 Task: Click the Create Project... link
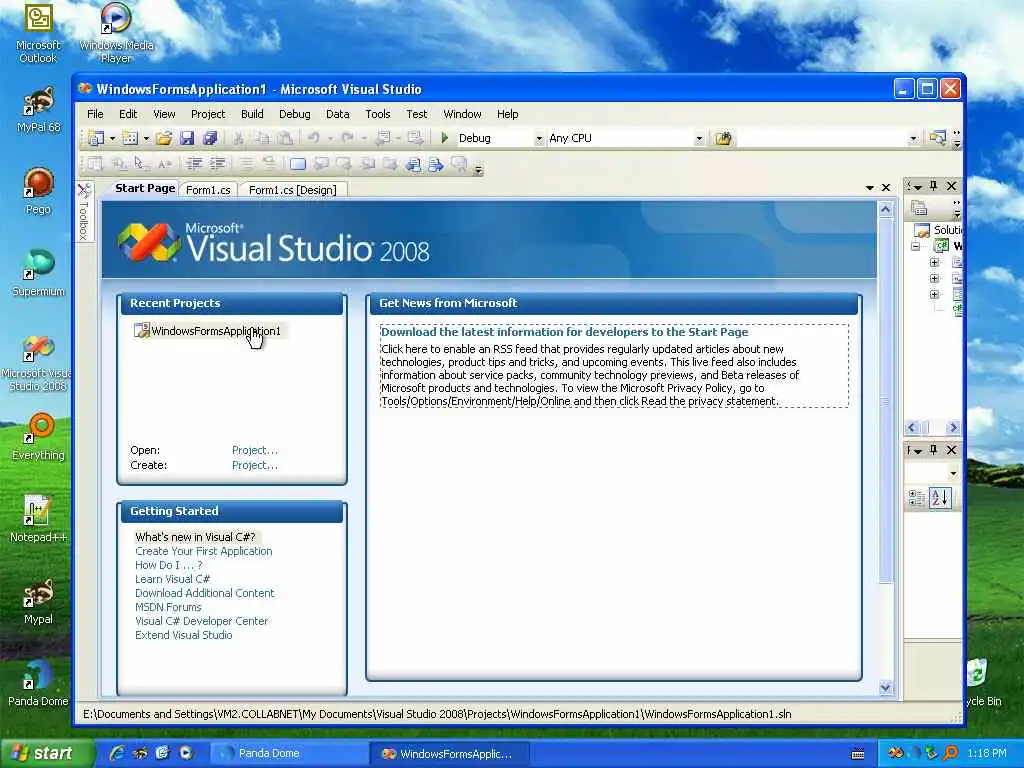[255, 465]
